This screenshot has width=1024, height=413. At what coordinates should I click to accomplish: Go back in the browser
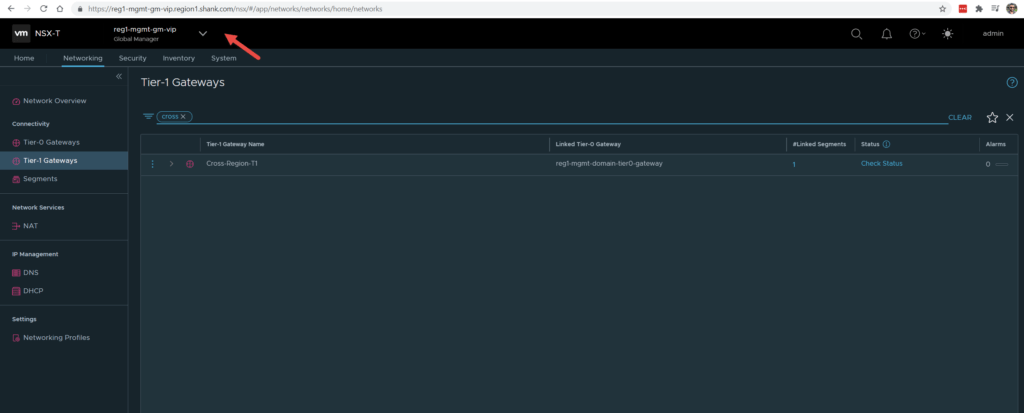10,9
